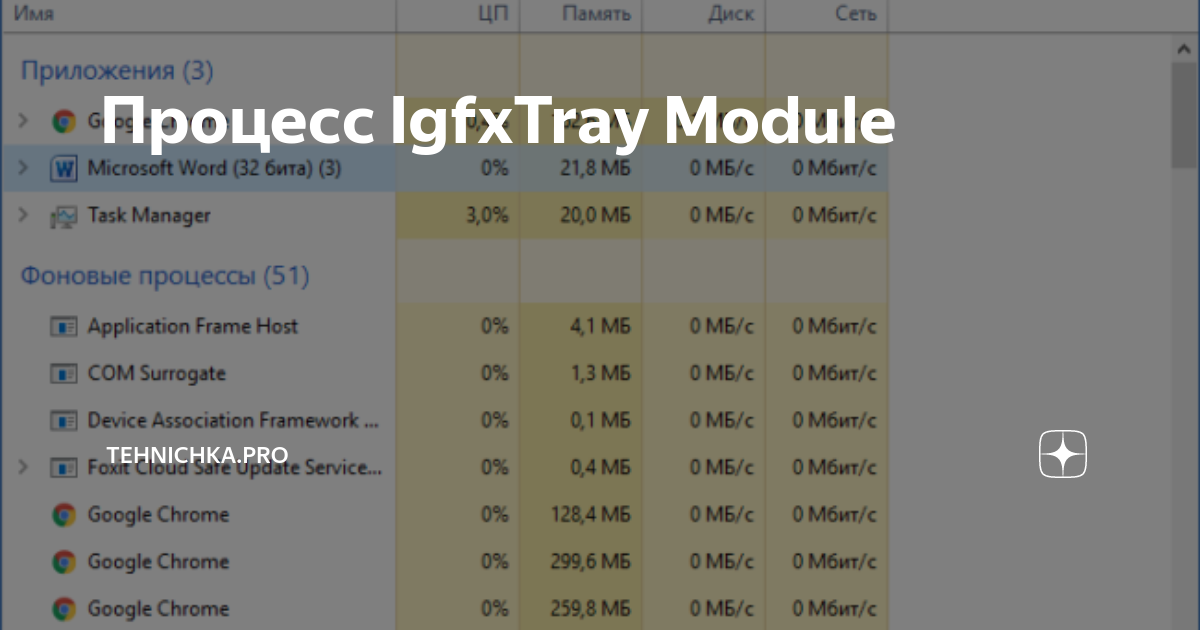Click the 0 МБ/с disk value for Application Frame Host
1200x630 pixels.
721,326
